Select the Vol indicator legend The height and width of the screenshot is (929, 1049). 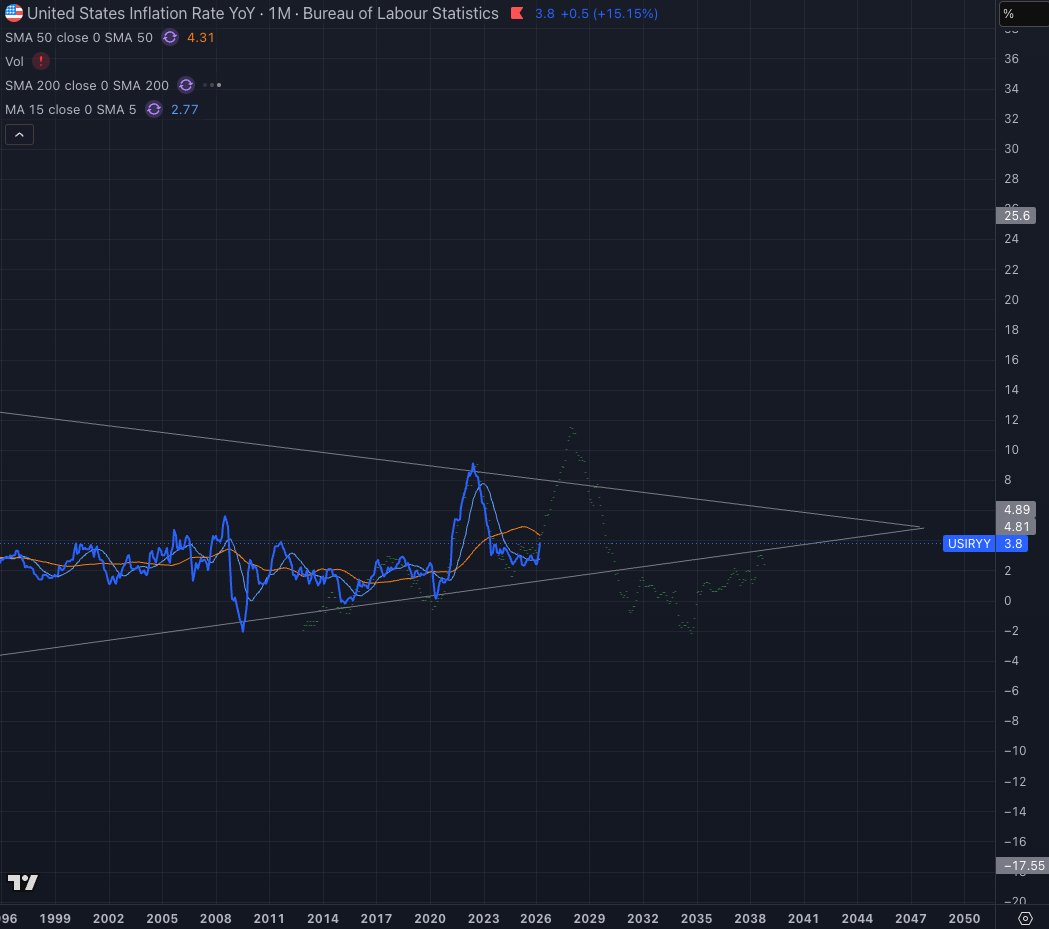tap(14, 62)
